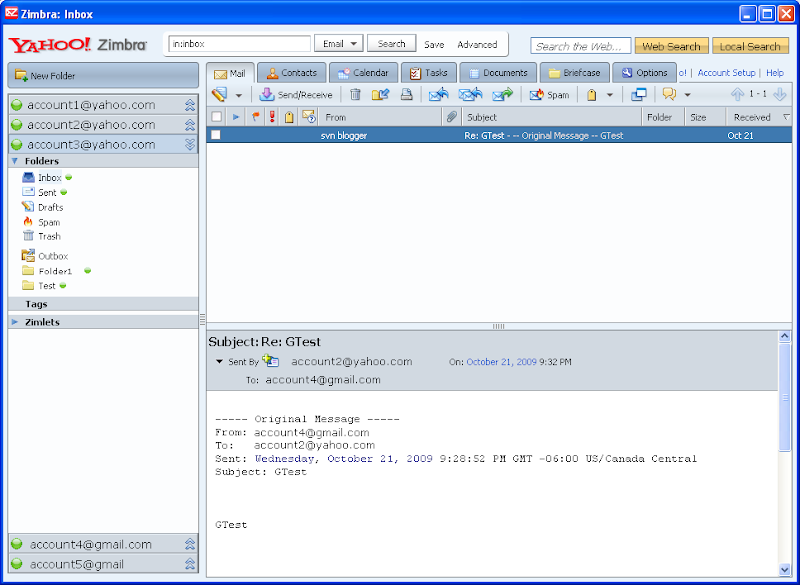Click the Help link

tap(774, 73)
